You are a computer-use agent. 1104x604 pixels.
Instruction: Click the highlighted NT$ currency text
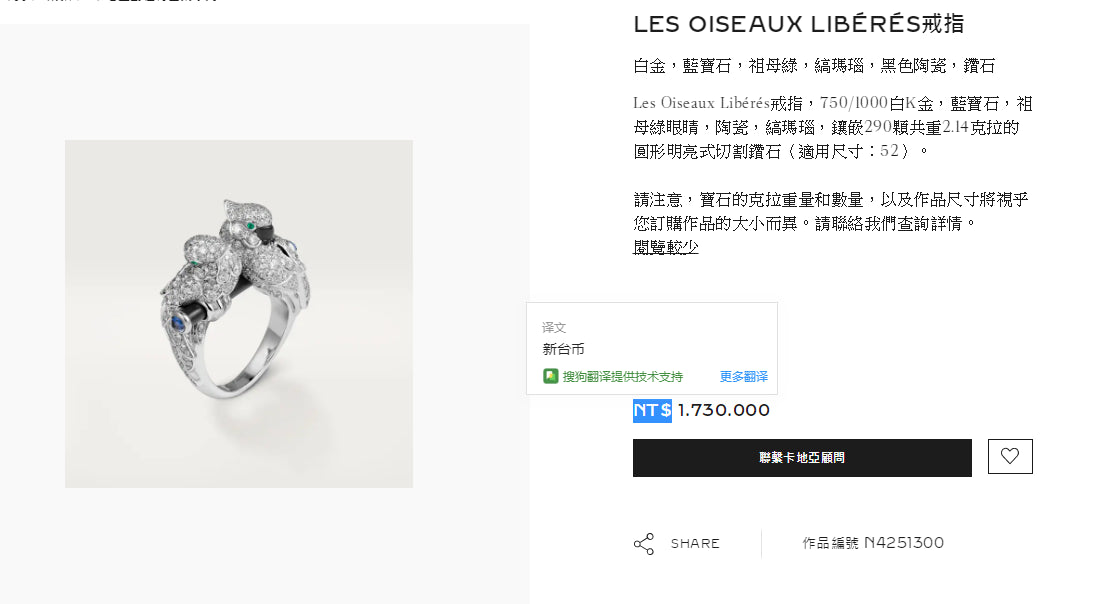pos(652,410)
